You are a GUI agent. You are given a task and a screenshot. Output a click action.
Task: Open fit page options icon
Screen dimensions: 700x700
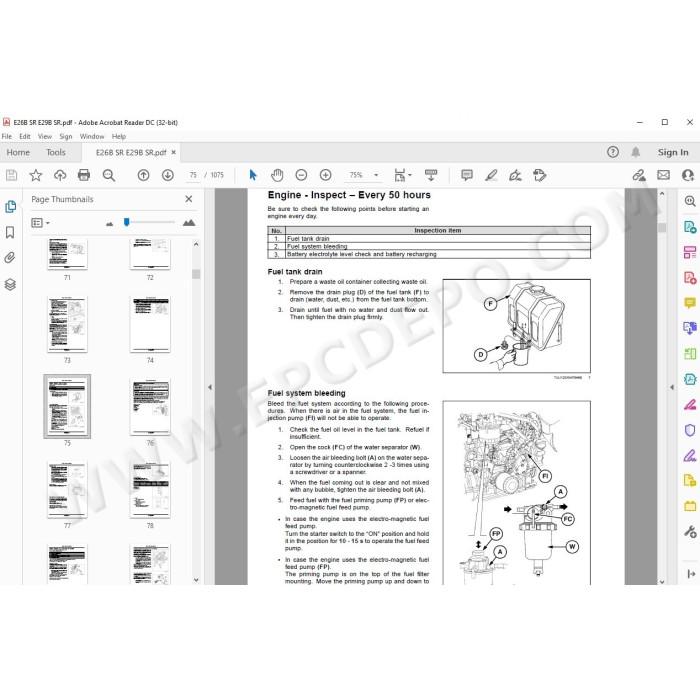tap(403, 175)
